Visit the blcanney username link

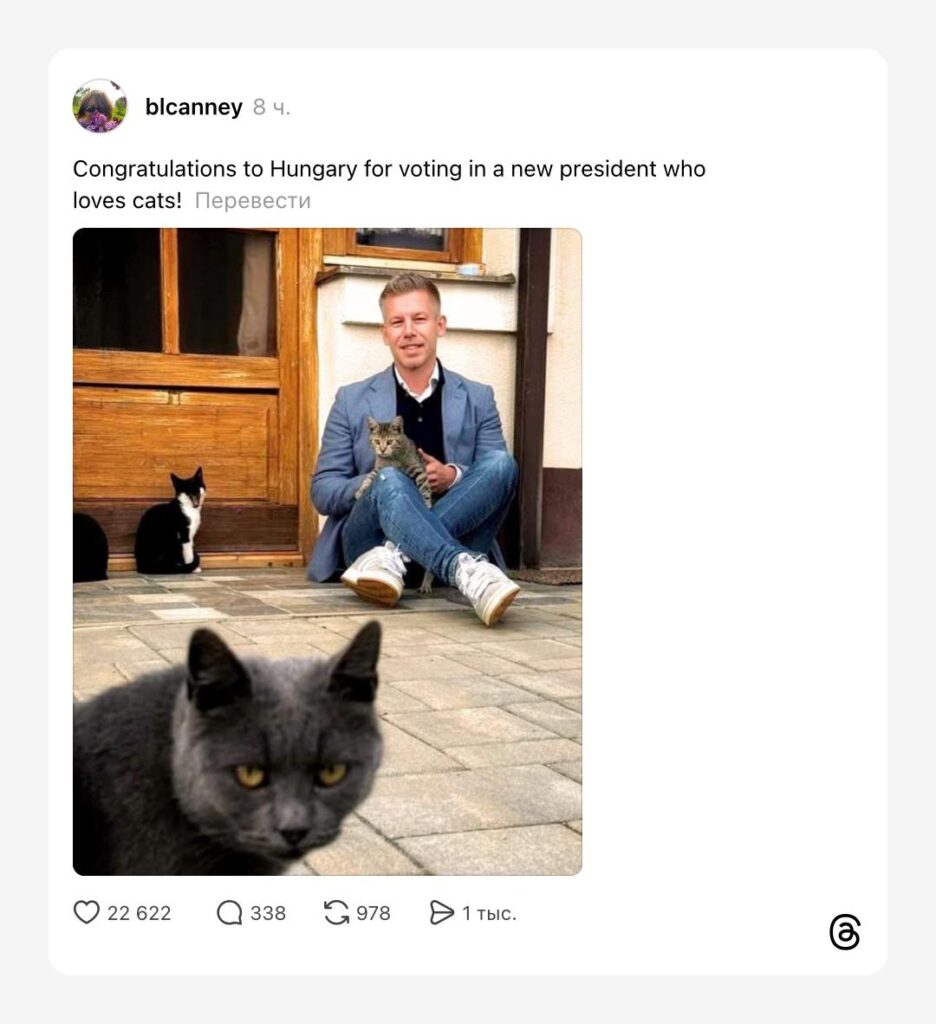click(x=193, y=106)
